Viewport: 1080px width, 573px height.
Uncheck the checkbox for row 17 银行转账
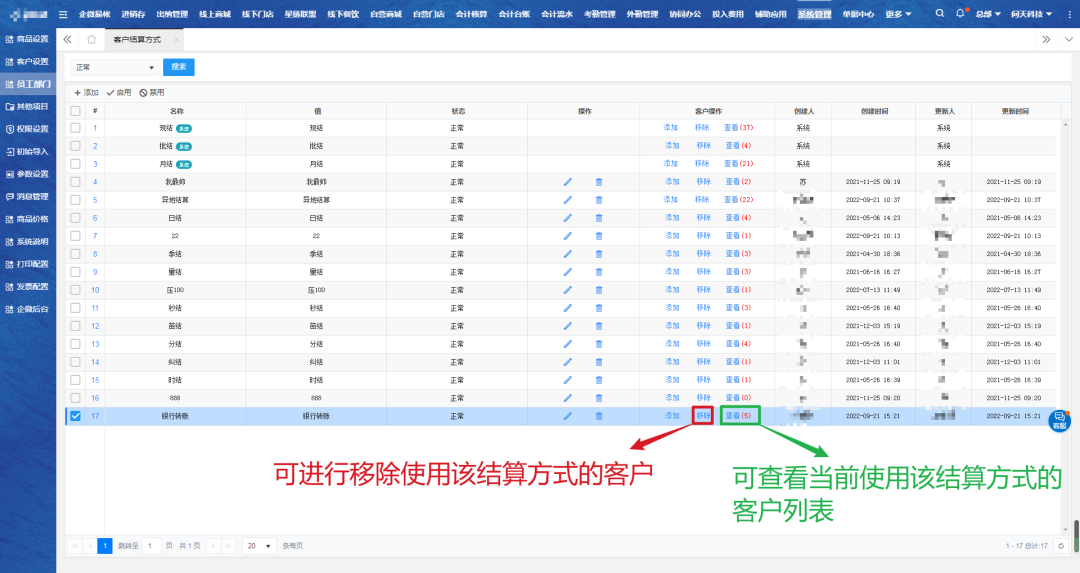[x=75, y=416]
